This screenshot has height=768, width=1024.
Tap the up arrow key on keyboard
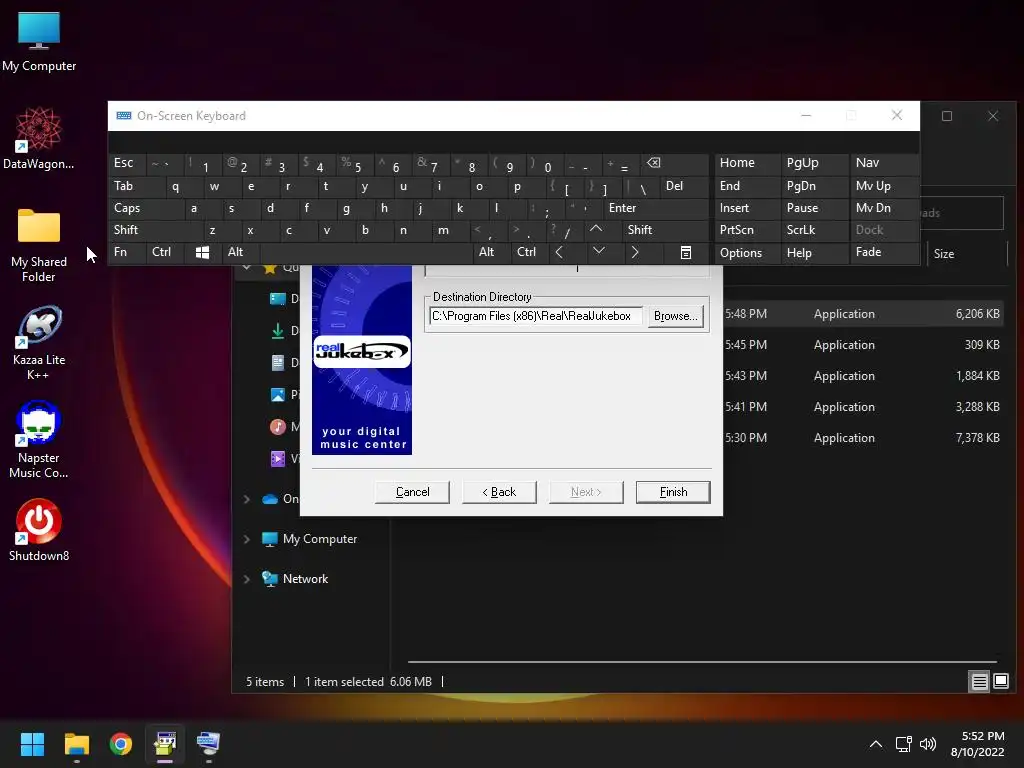[596, 230]
